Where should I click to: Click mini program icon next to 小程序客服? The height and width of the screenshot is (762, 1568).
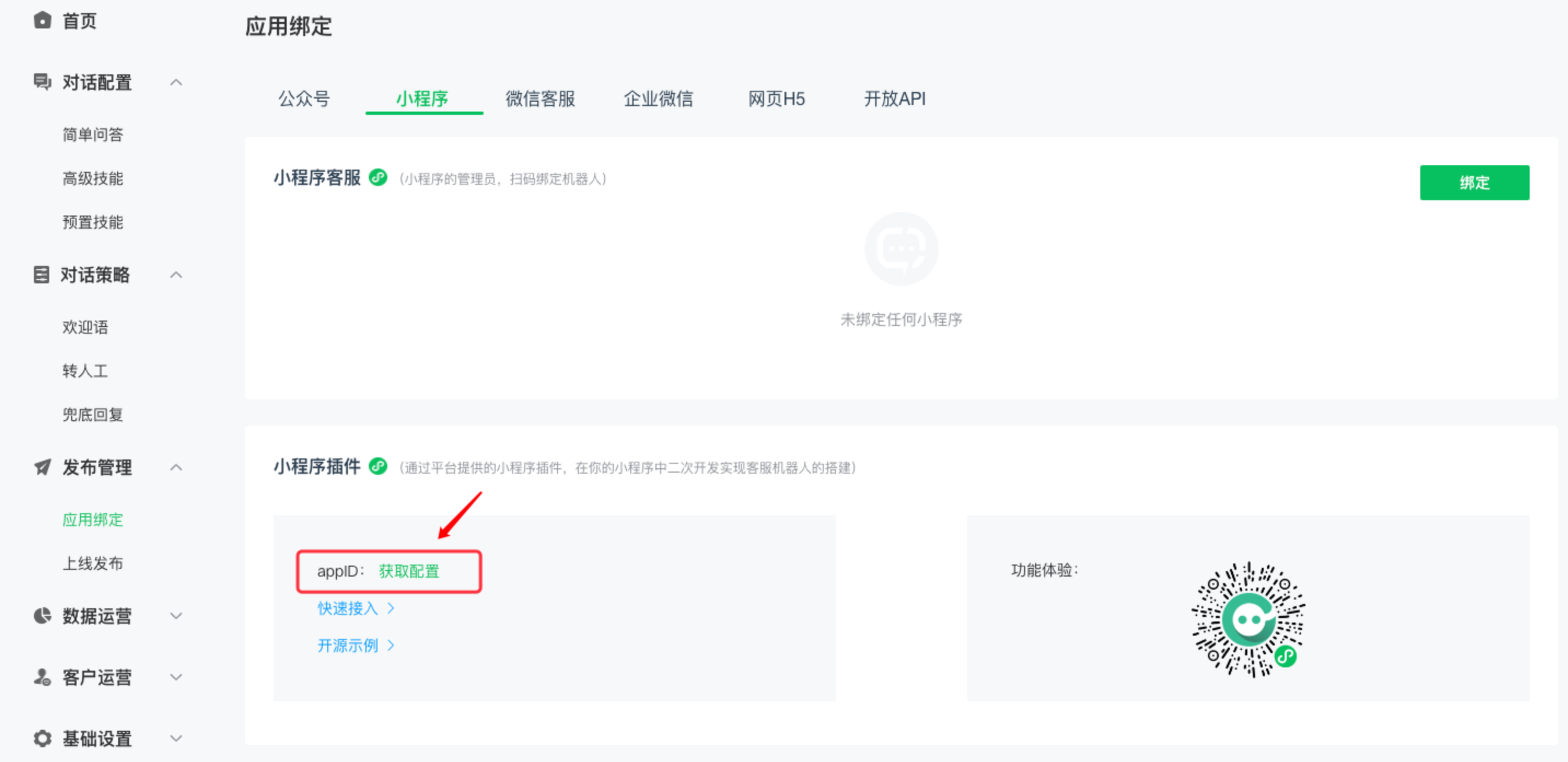378,177
